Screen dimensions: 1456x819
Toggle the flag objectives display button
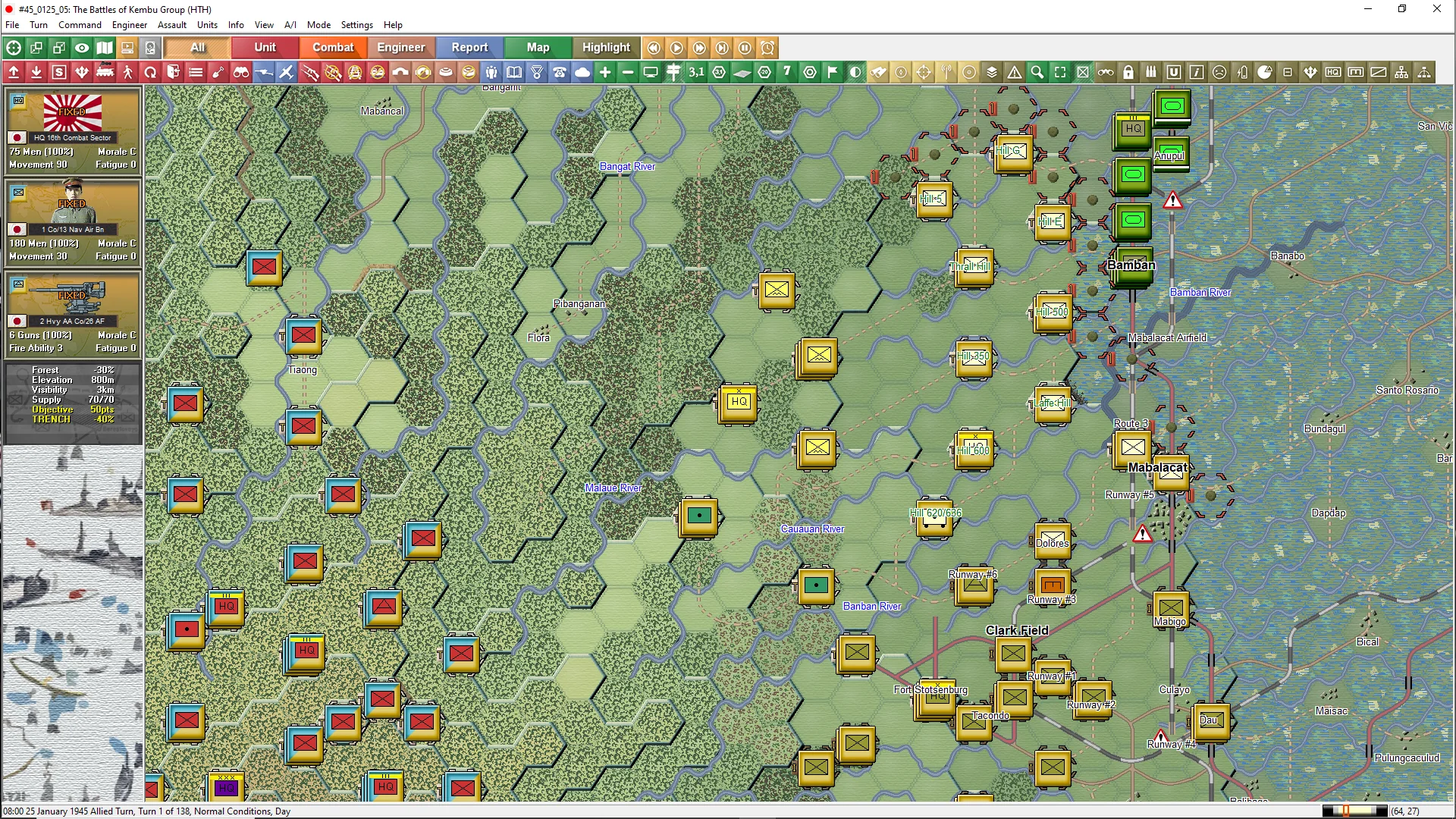[833, 73]
